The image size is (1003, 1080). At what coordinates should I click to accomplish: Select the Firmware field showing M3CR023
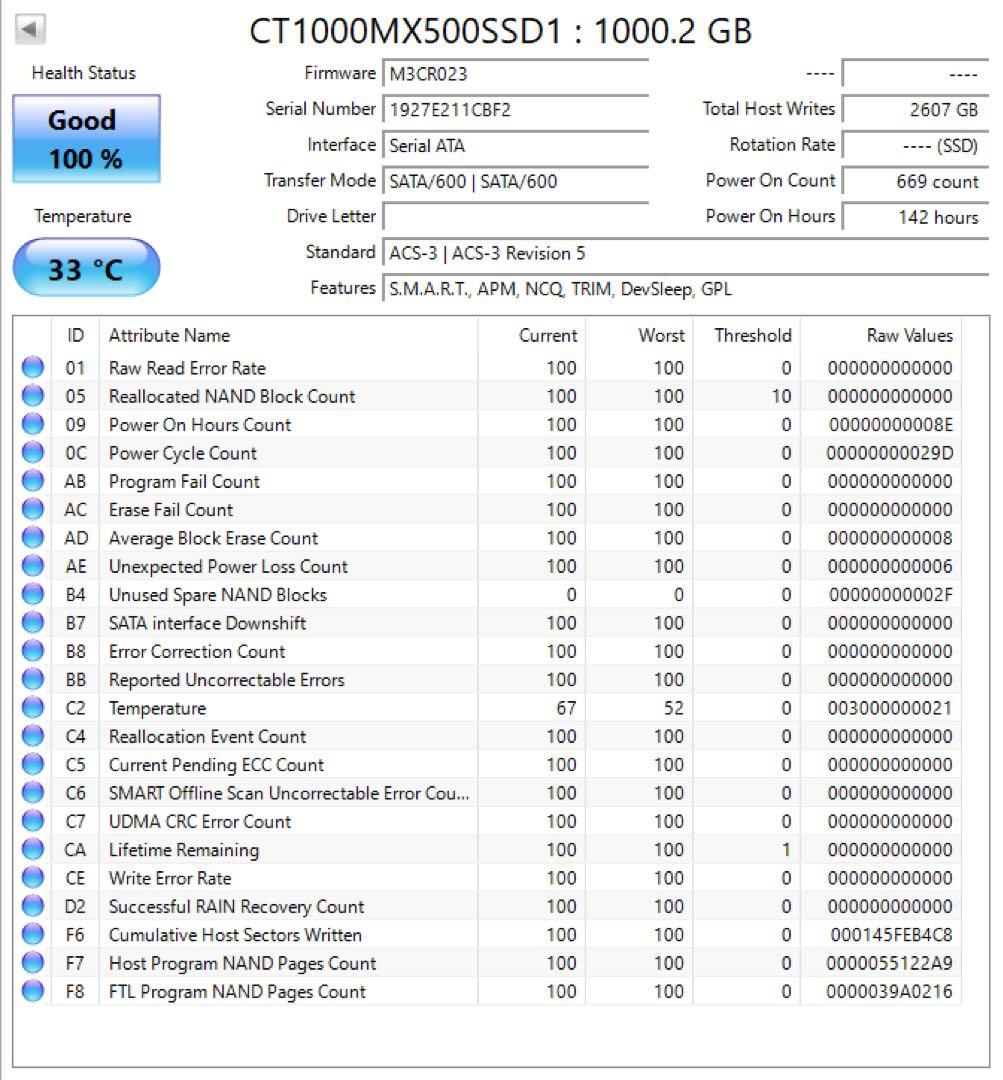coord(515,72)
